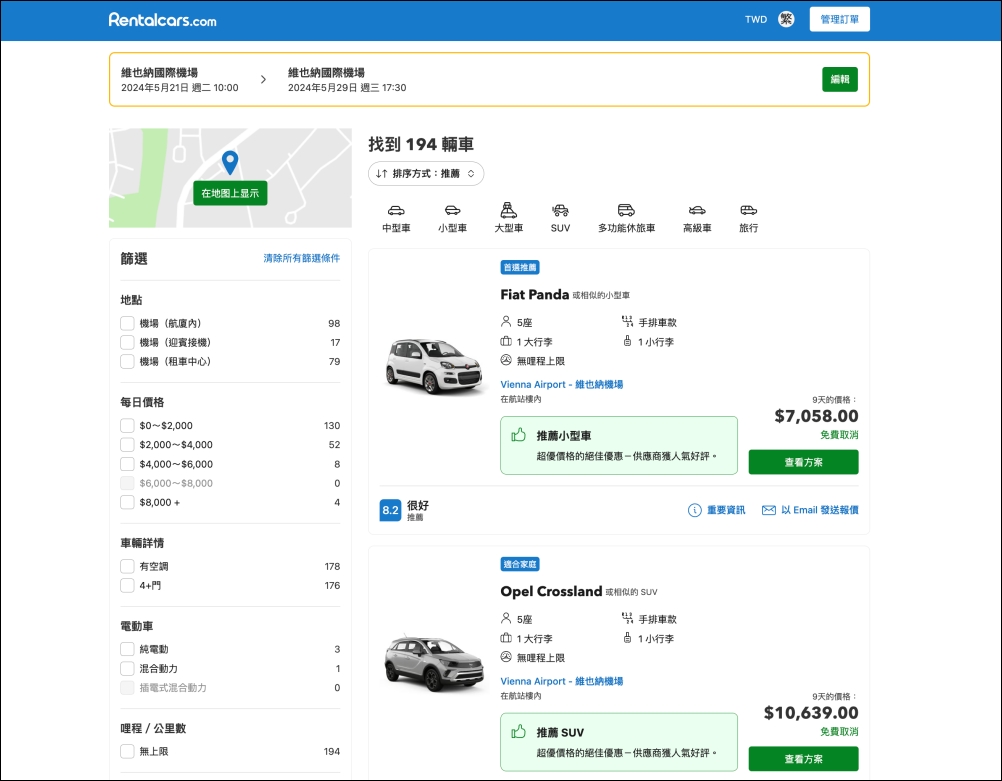
Task: Check 機場 (租車中心) location filter
Action: [x=127, y=362]
